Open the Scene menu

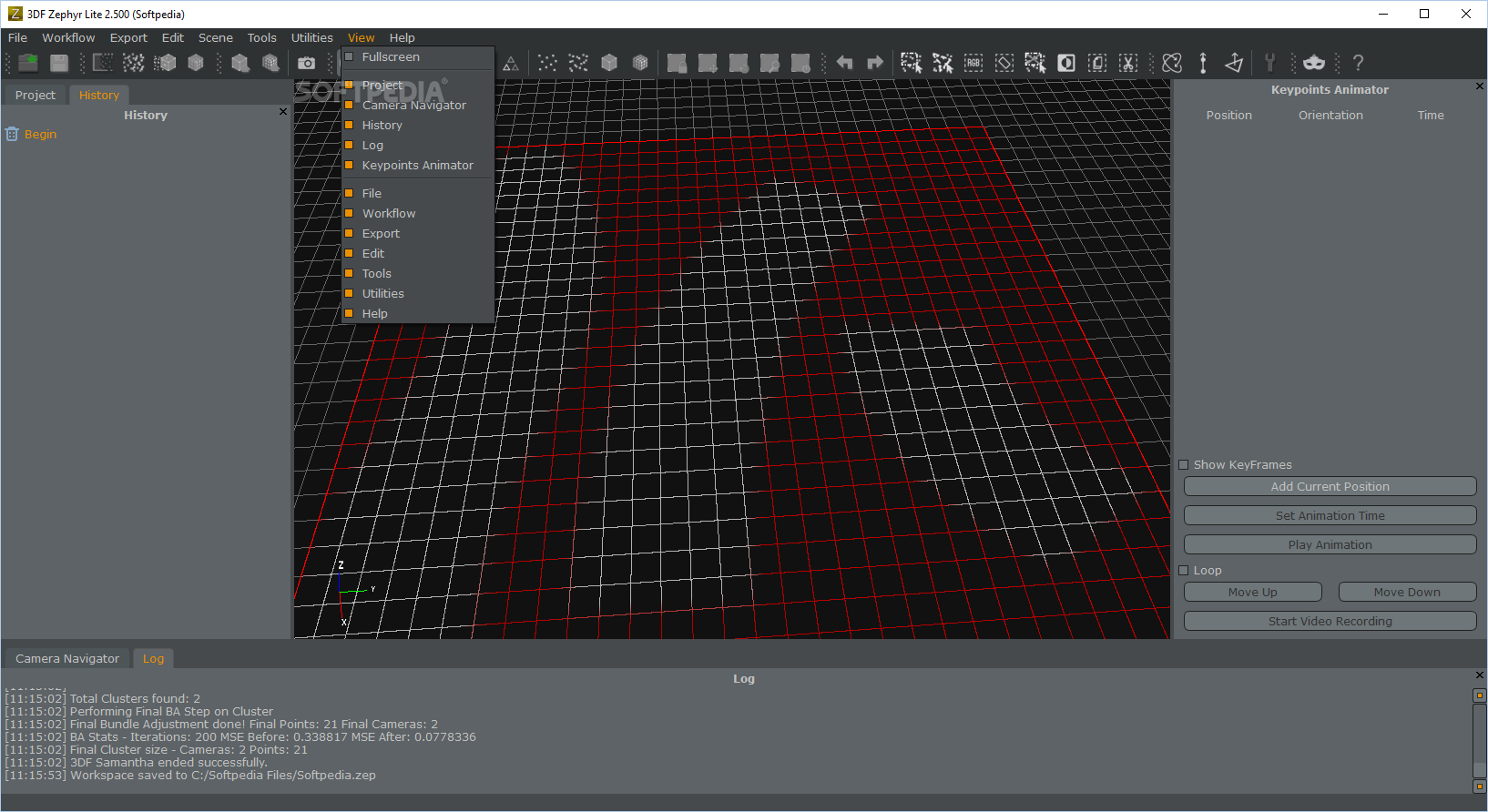(x=216, y=37)
